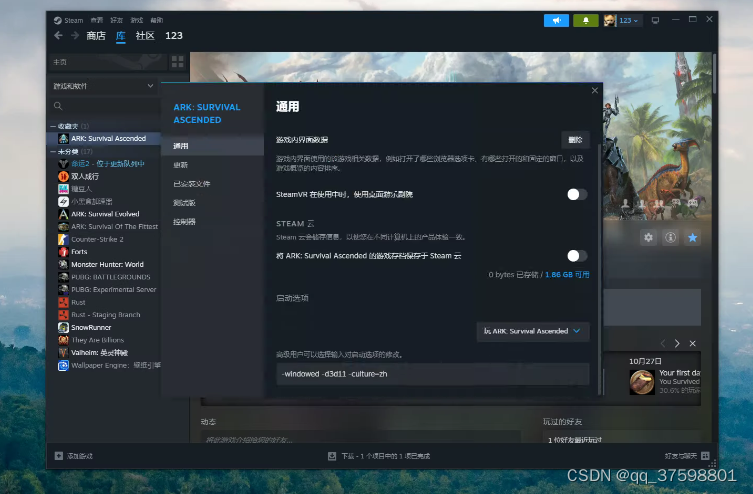The width and height of the screenshot is (753, 494).
Task: Click the game info icon
Action: [x=670, y=237]
